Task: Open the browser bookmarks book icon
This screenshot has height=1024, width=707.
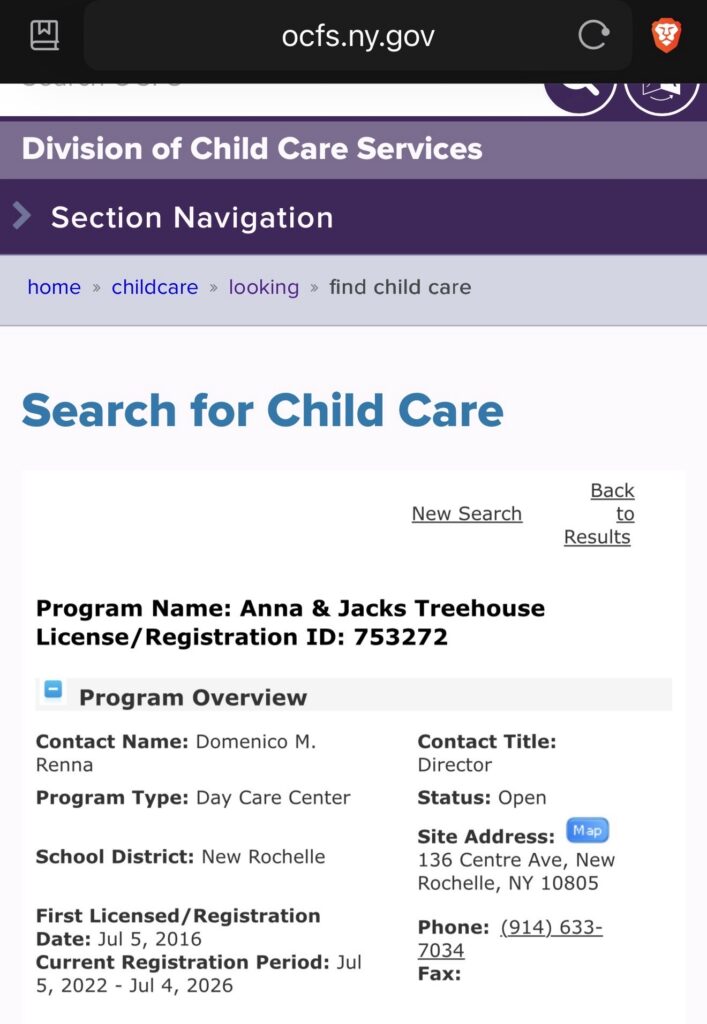Action: [44, 37]
